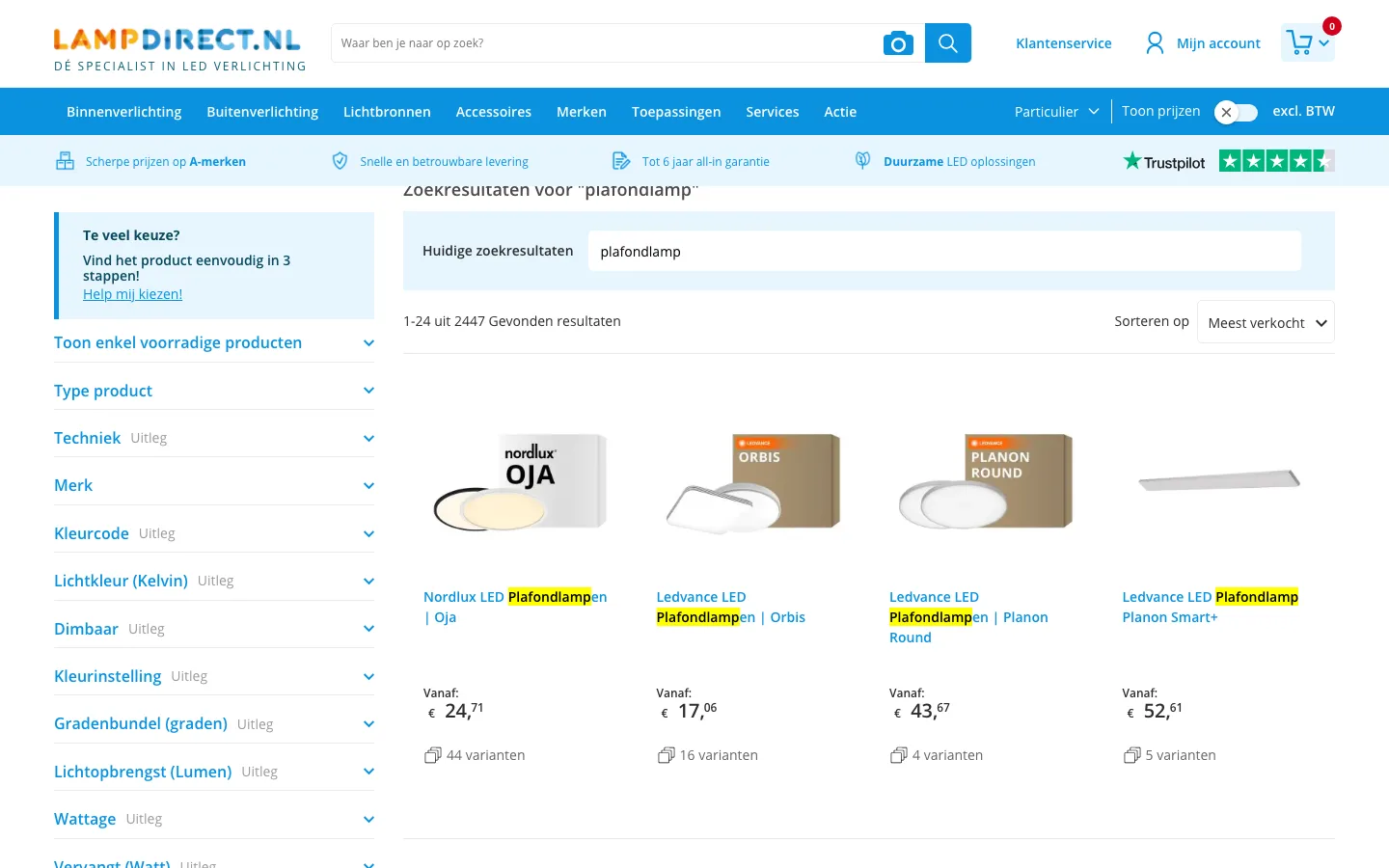Expand the Merk filter
The height and width of the screenshot is (868, 1389).
214,485
